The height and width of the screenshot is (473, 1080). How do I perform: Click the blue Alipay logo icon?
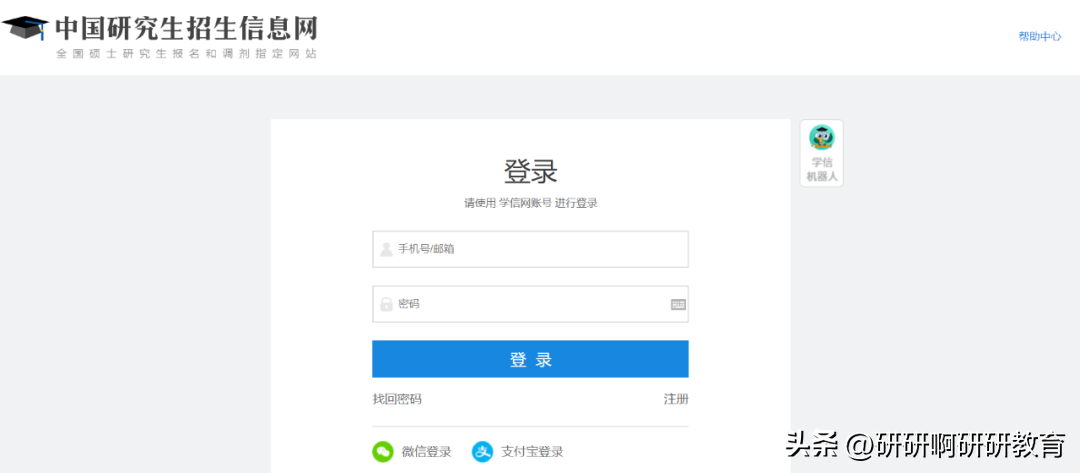pos(483,451)
